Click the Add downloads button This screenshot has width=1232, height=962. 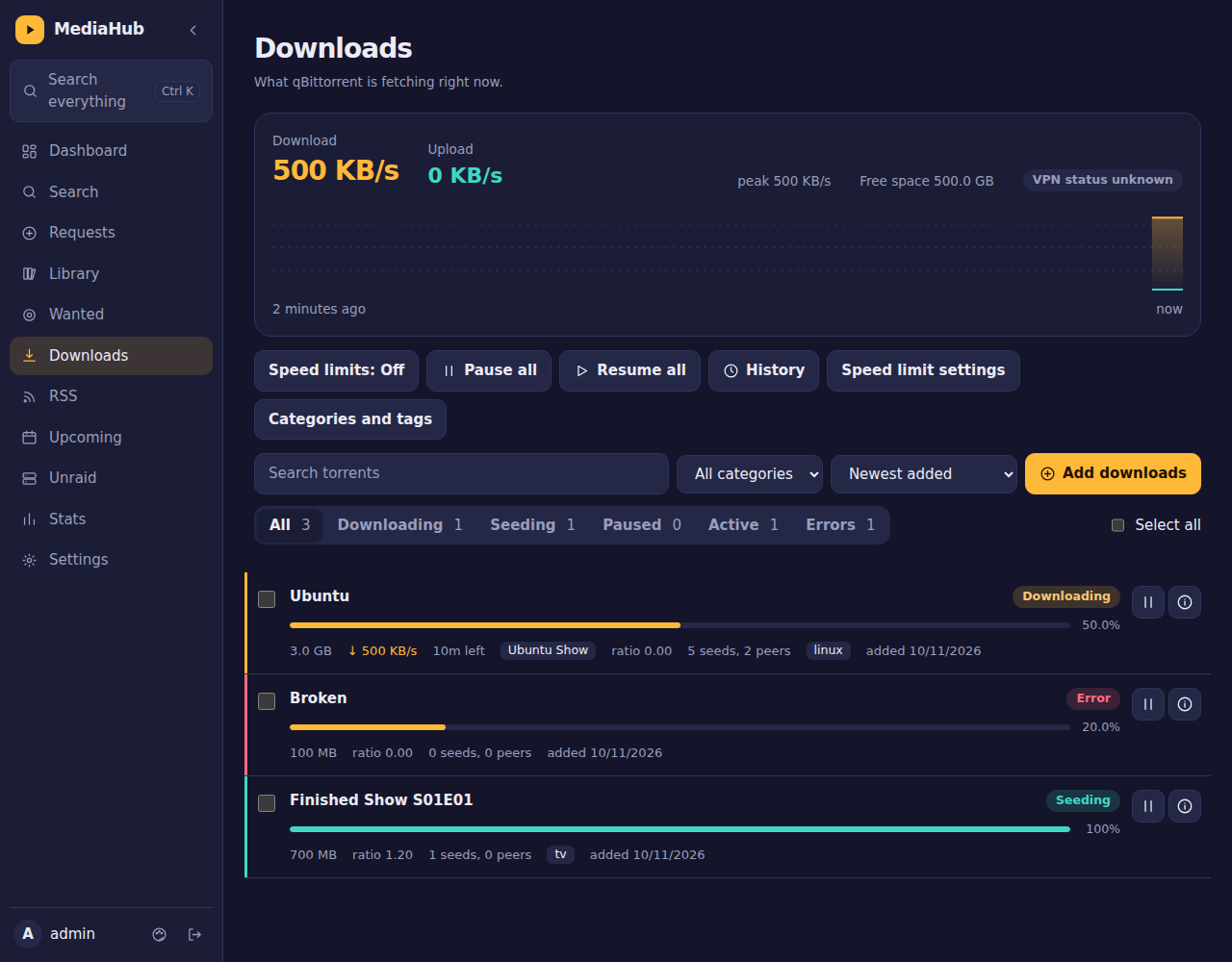point(1113,473)
